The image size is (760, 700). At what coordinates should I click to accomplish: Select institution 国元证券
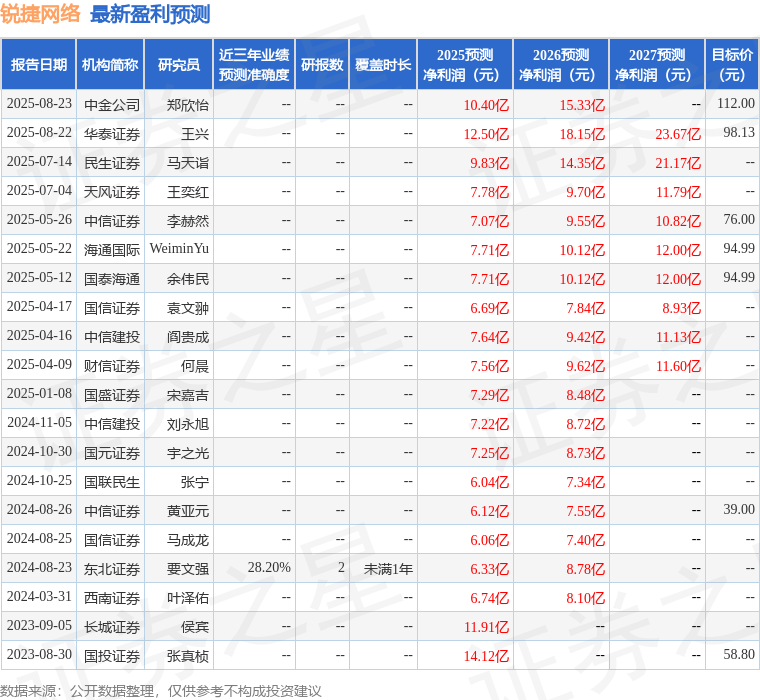coord(112,454)
